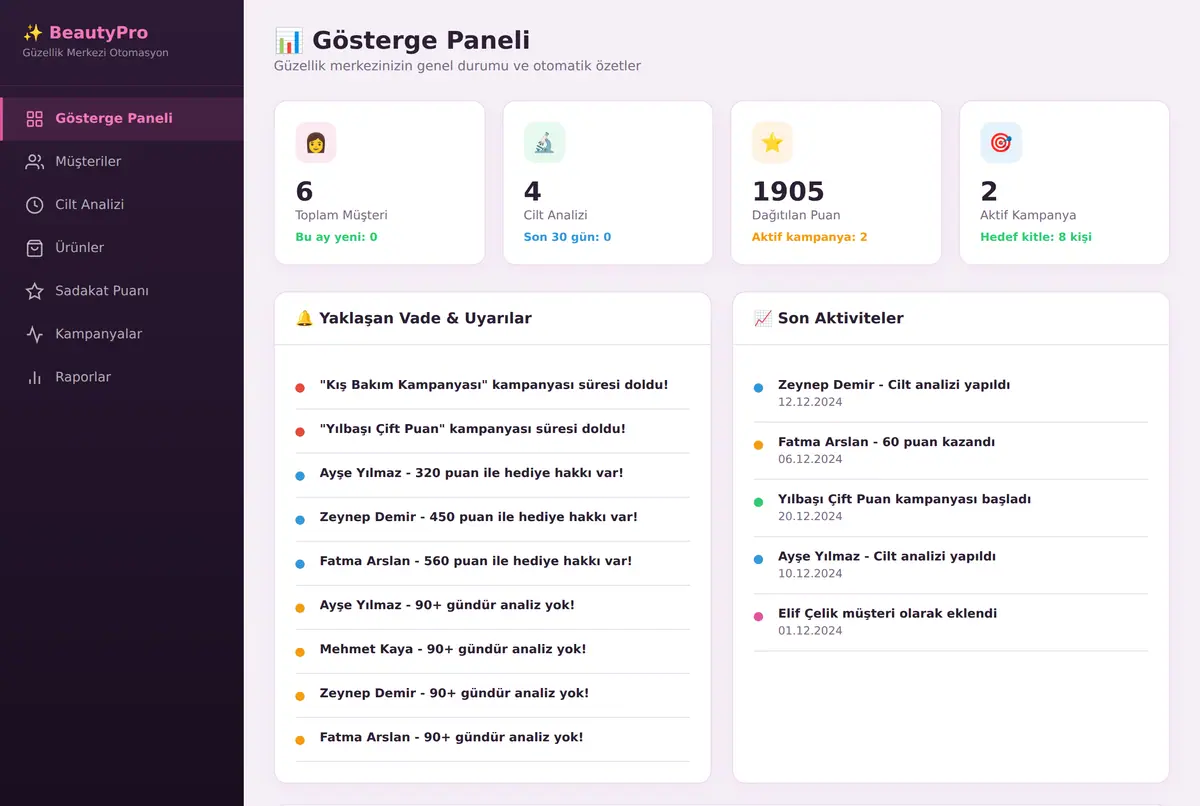Viewport: 1200px width, 806px height.
Task: Click the "Bu ay yeni: 0" text
Action: (x=336, y=237)
